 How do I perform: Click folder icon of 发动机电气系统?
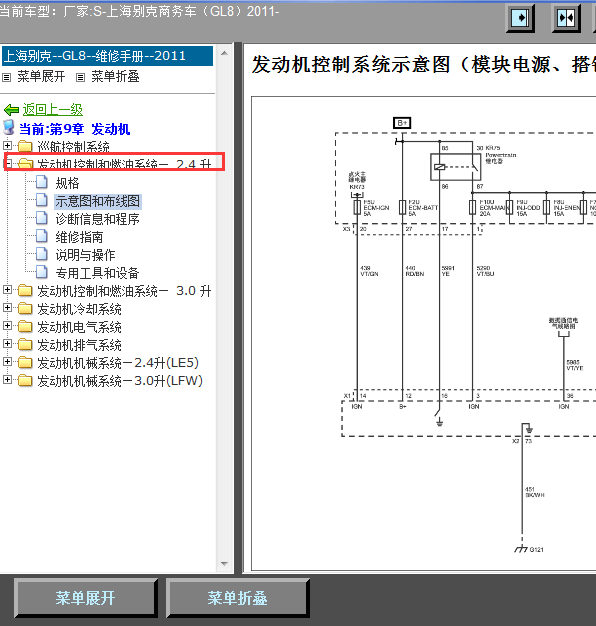[x=25, y=326]
